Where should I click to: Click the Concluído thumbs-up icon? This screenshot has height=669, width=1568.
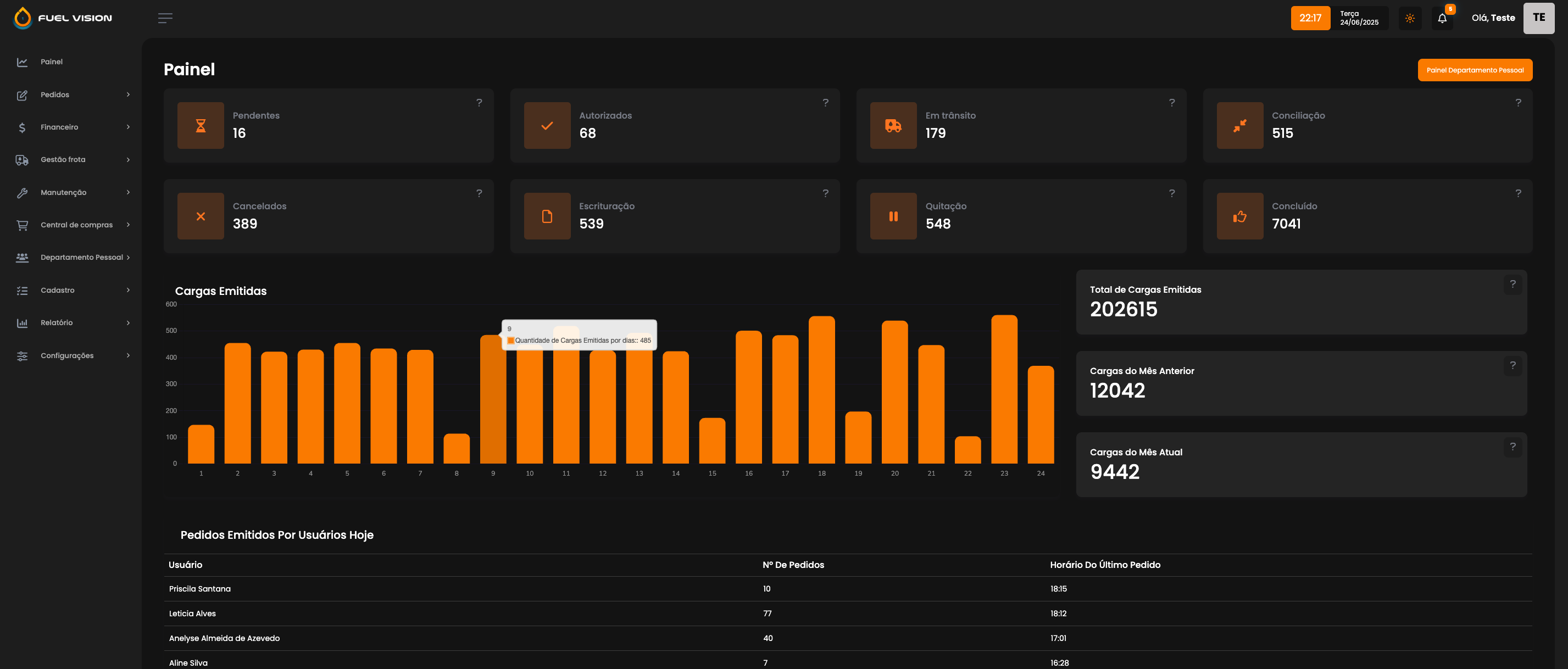1239,216
